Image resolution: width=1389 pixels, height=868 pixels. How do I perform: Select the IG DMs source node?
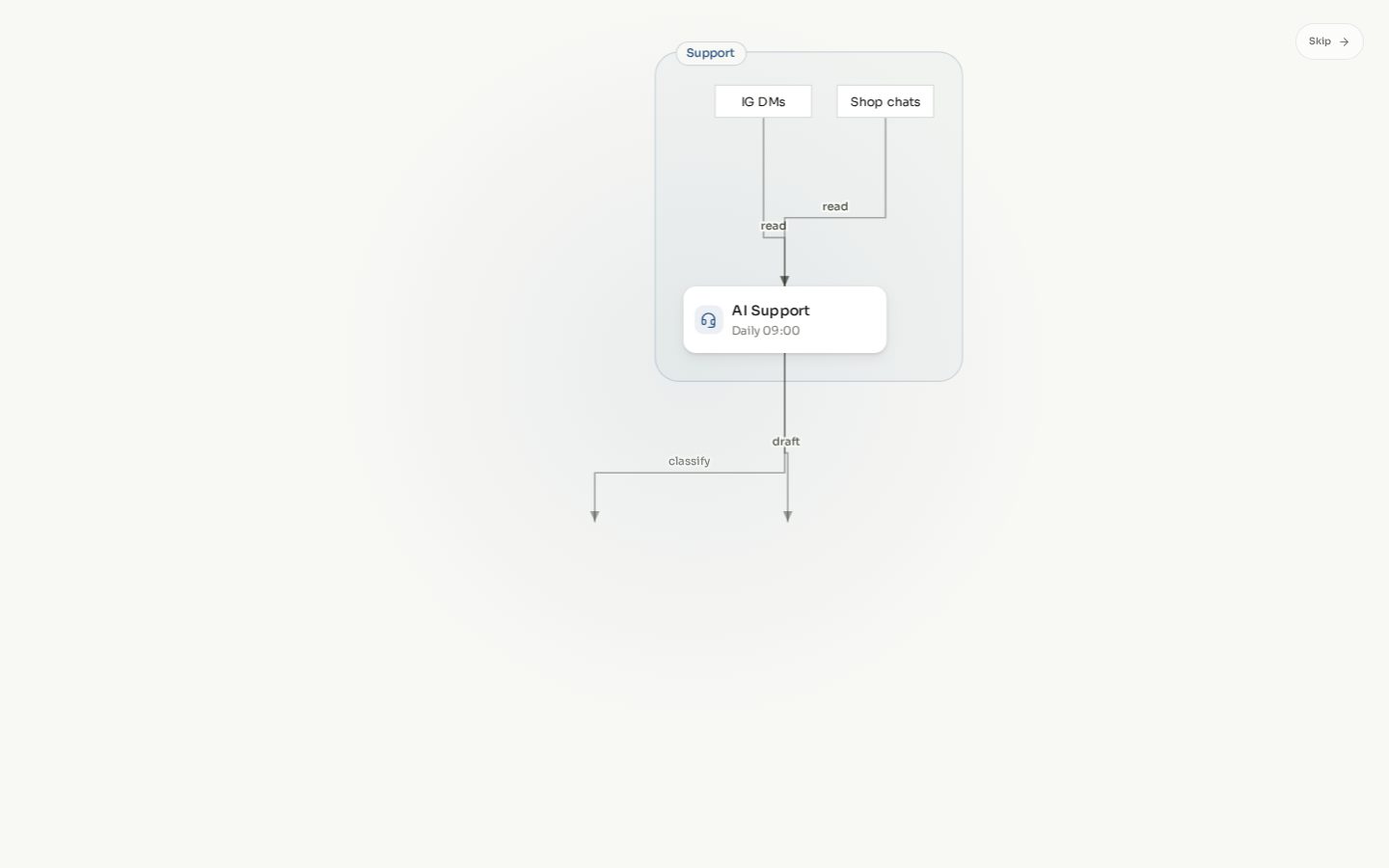(x=763, y=101)
